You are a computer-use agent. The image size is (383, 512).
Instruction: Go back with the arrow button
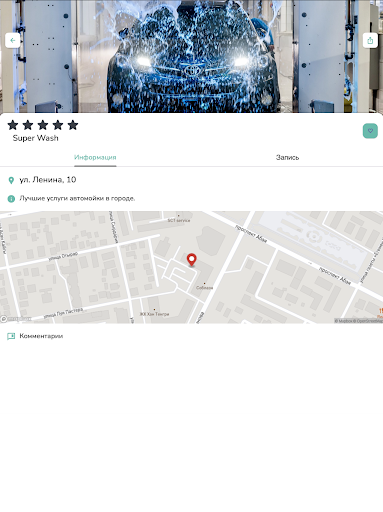coord(13,40)
